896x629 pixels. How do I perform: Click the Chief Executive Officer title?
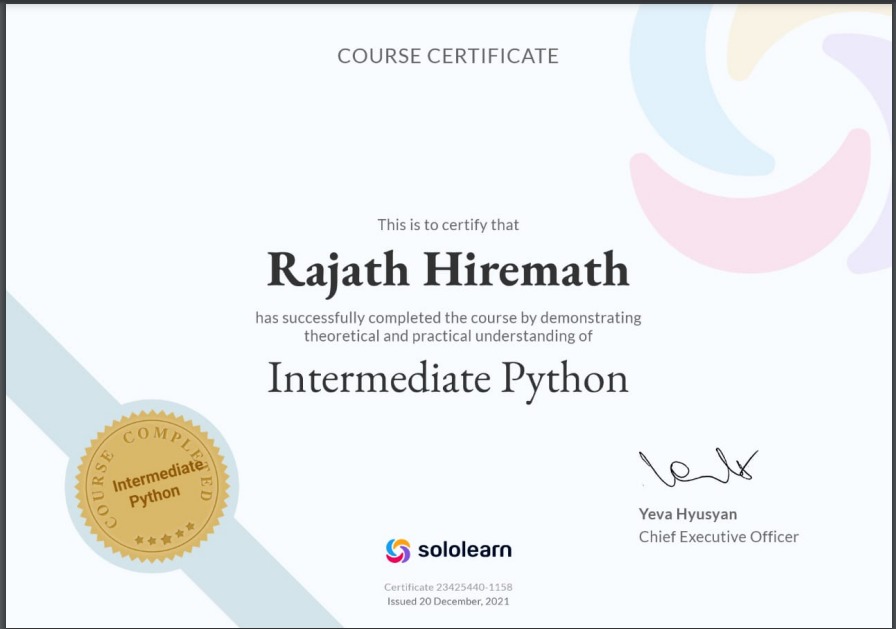(x=718, y=537)
